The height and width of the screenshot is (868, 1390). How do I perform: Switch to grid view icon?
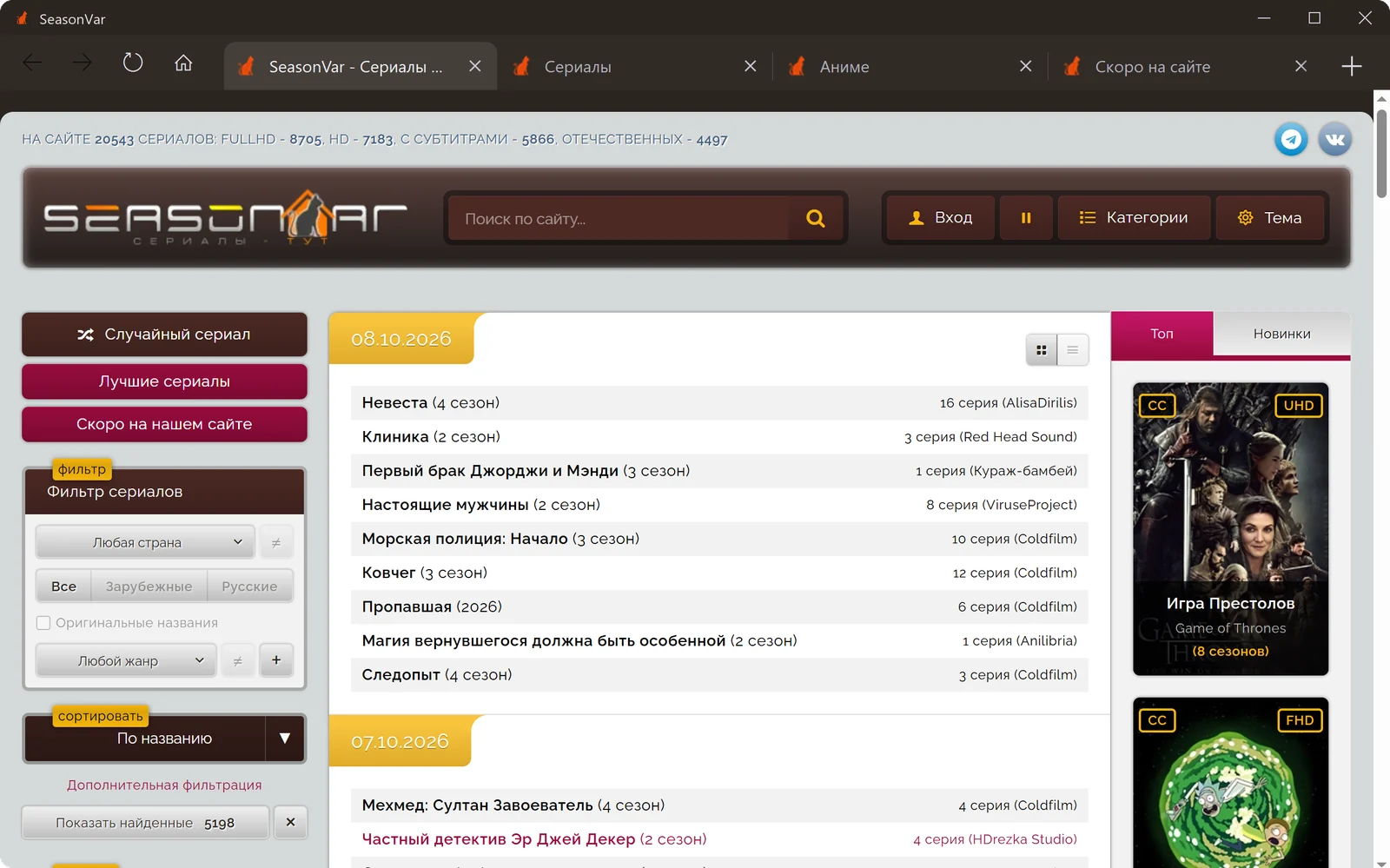pos(1042,350)
